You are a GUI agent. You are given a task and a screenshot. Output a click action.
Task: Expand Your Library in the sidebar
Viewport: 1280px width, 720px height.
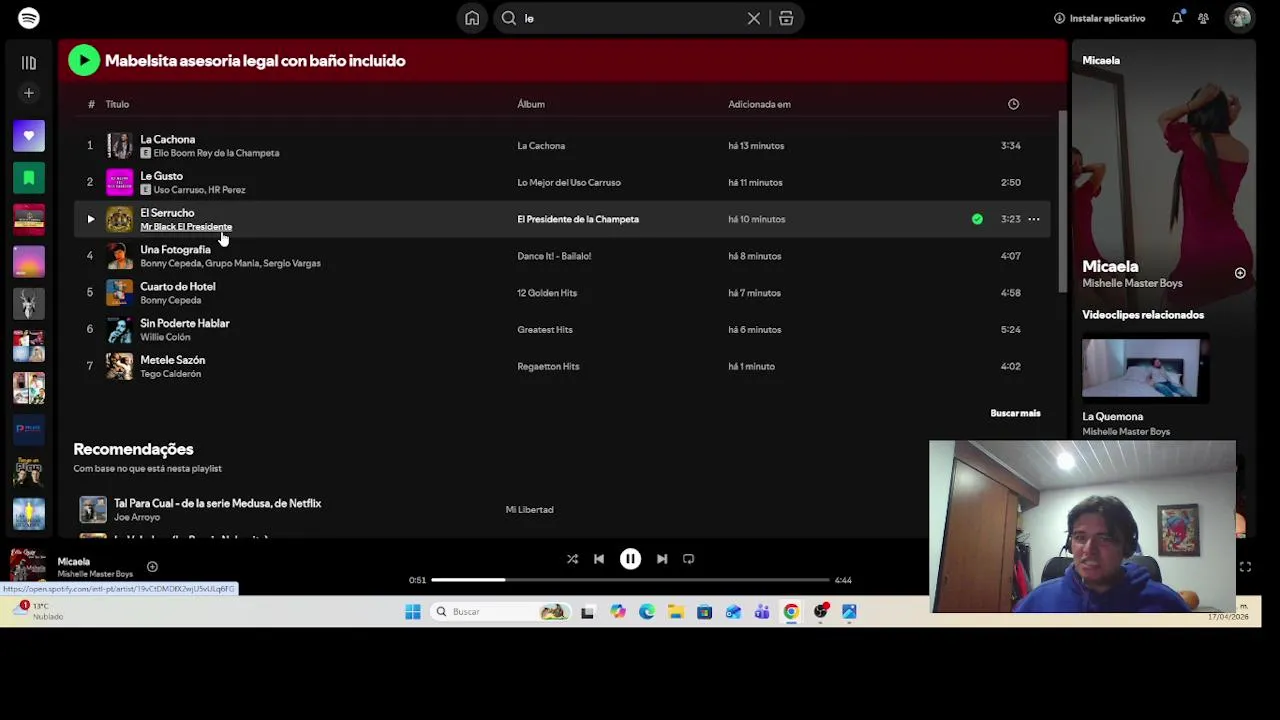28,63
